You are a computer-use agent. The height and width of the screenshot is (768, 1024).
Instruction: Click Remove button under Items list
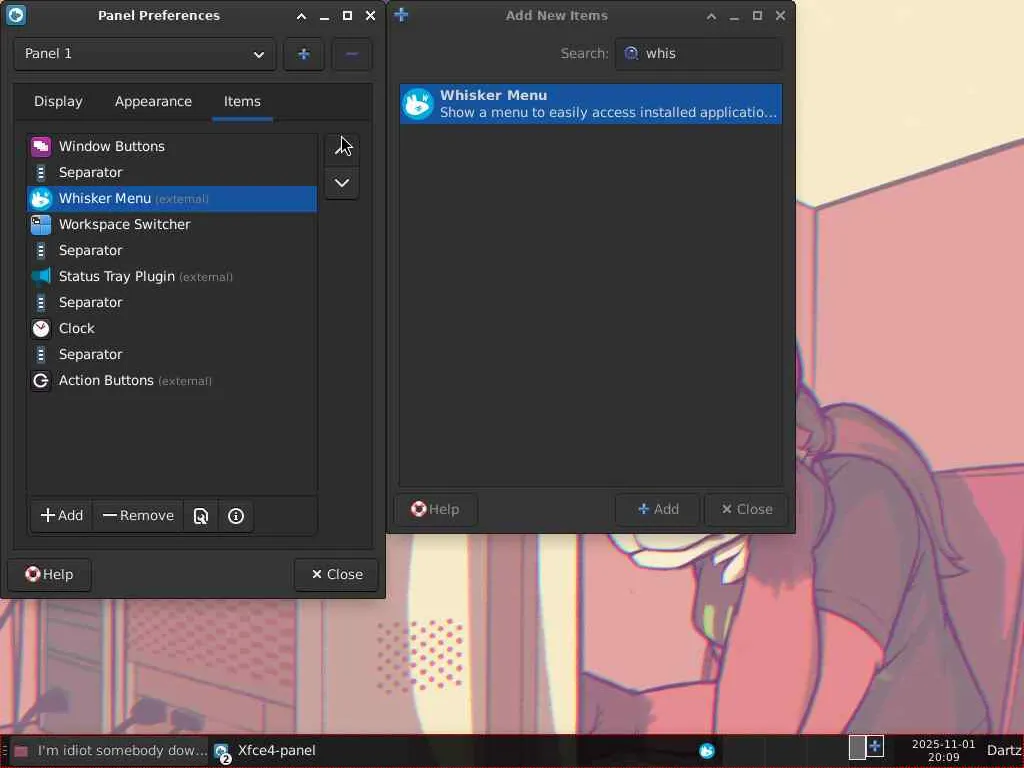138,516
